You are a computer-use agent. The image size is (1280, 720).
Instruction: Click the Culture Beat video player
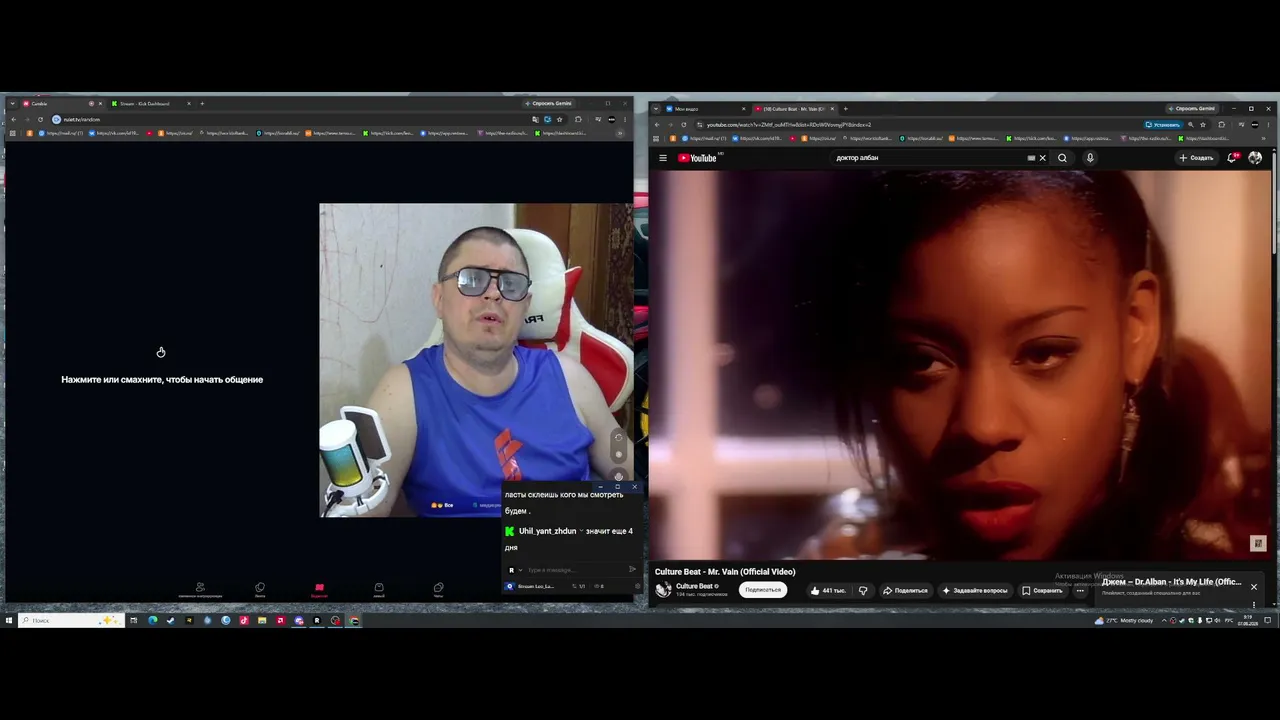[x=960, y=365]
